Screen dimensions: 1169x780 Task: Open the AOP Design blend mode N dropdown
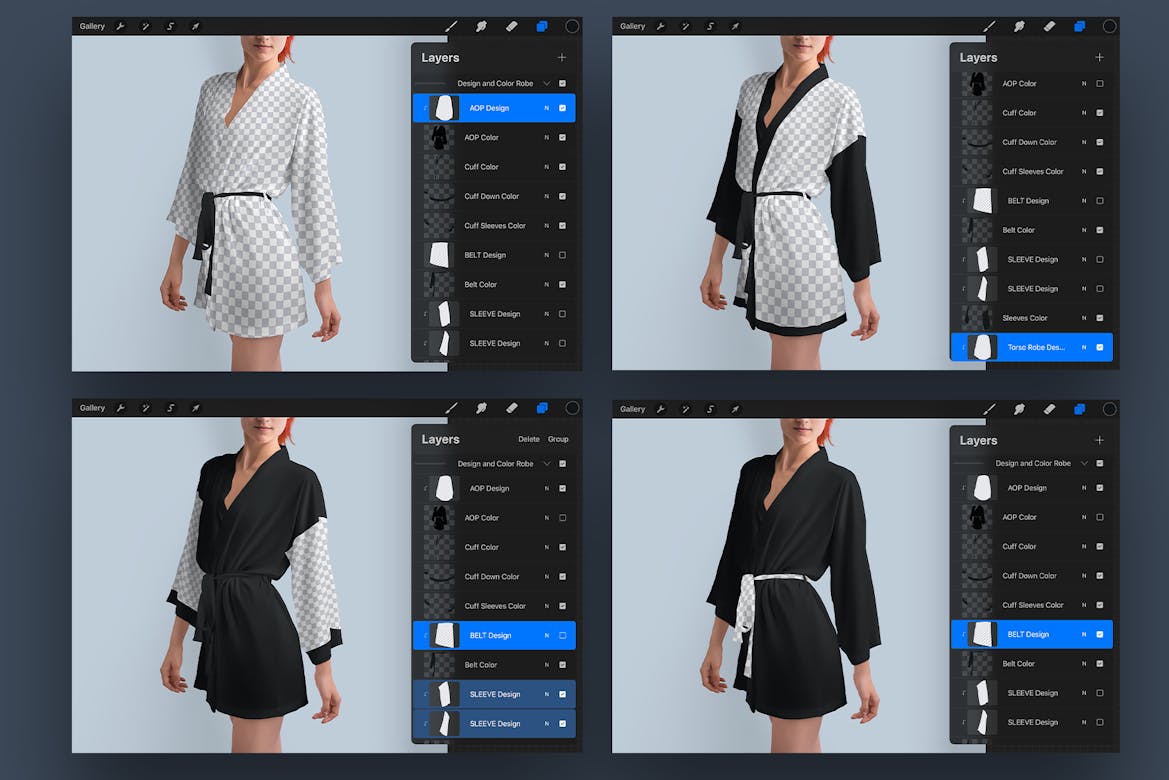point(546,107)
